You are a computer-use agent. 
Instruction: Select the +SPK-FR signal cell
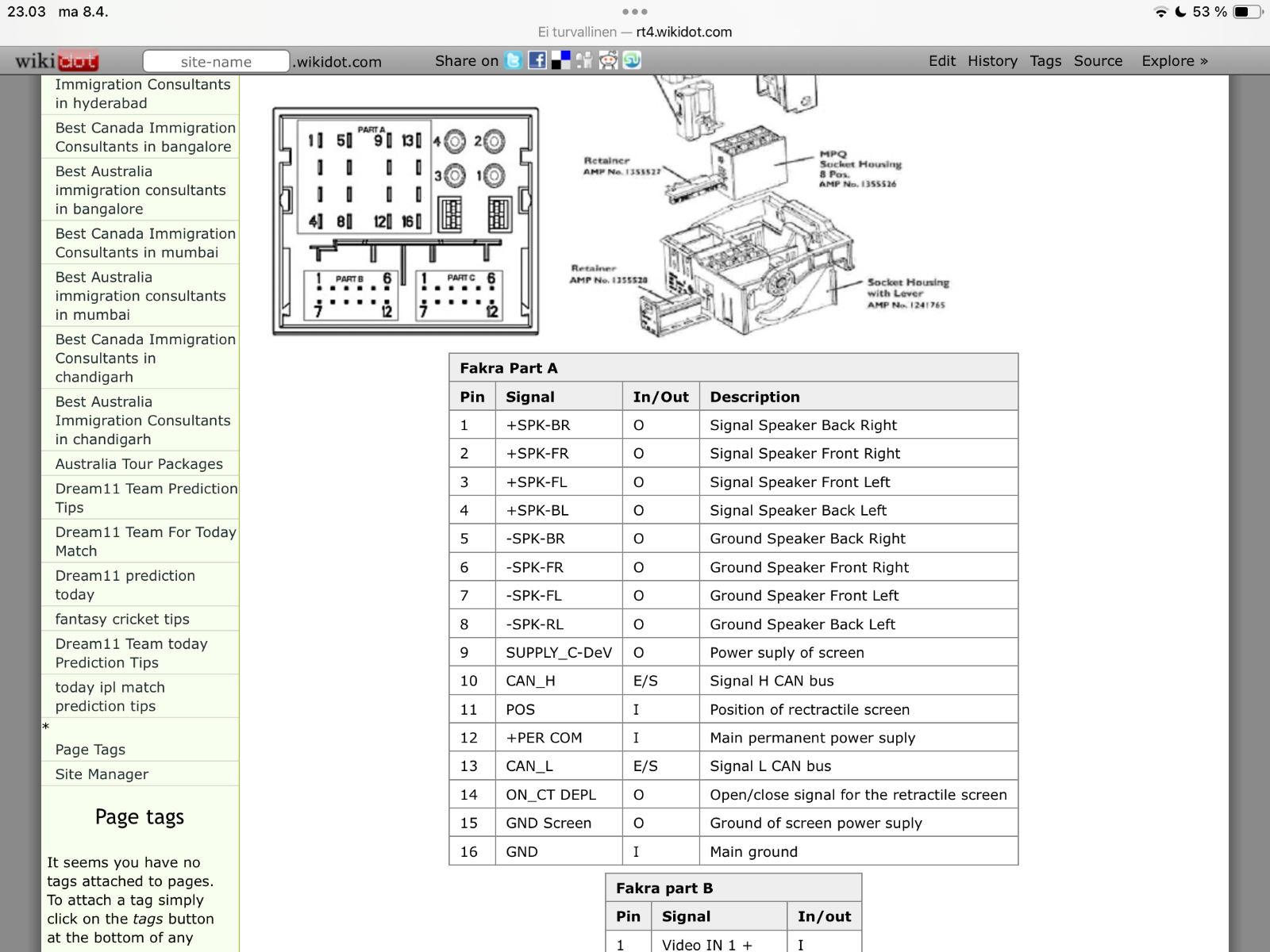(x=559, y=454)
